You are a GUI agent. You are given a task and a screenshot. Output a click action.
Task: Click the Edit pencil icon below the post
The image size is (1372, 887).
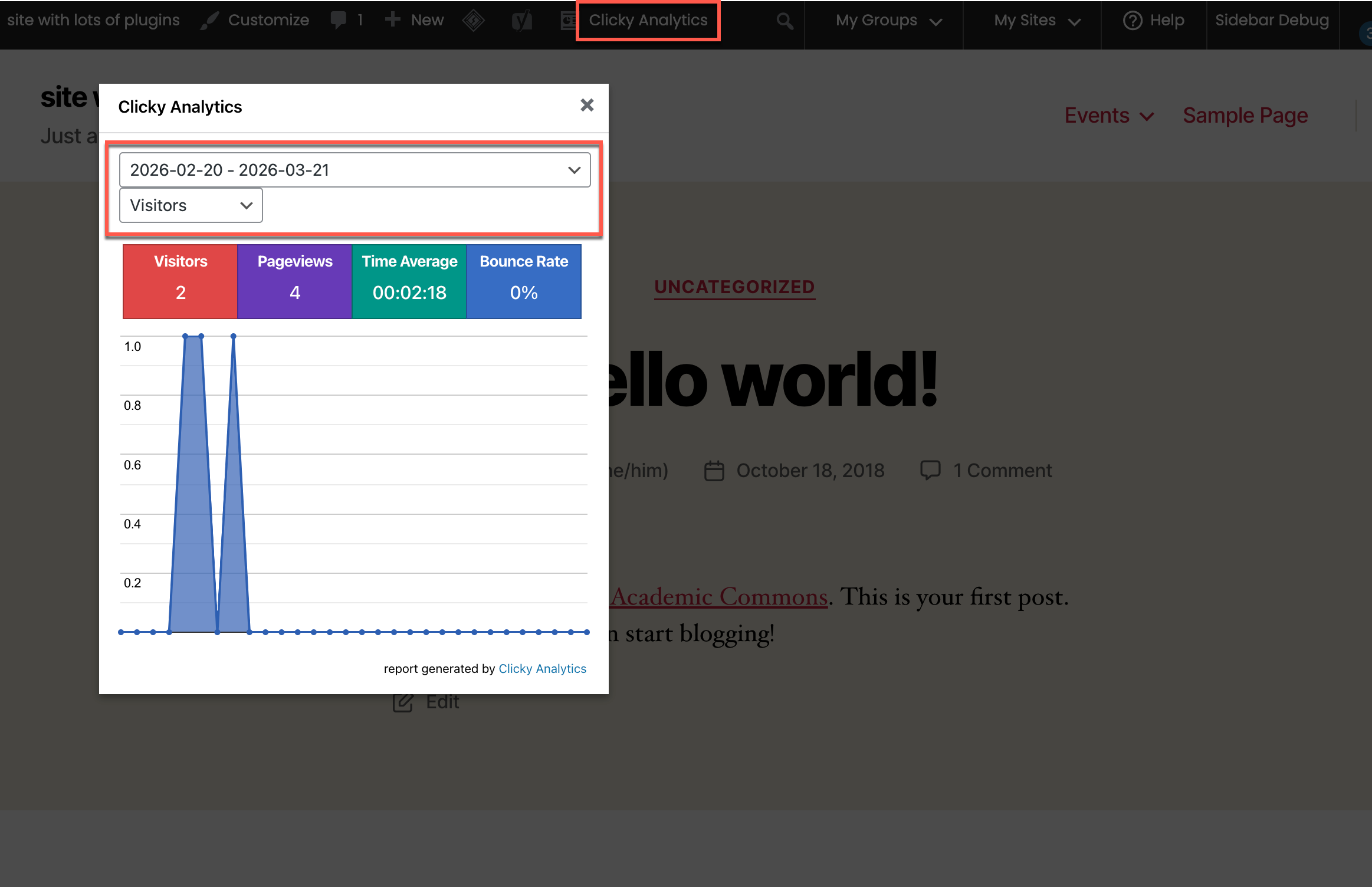(403, 702)
